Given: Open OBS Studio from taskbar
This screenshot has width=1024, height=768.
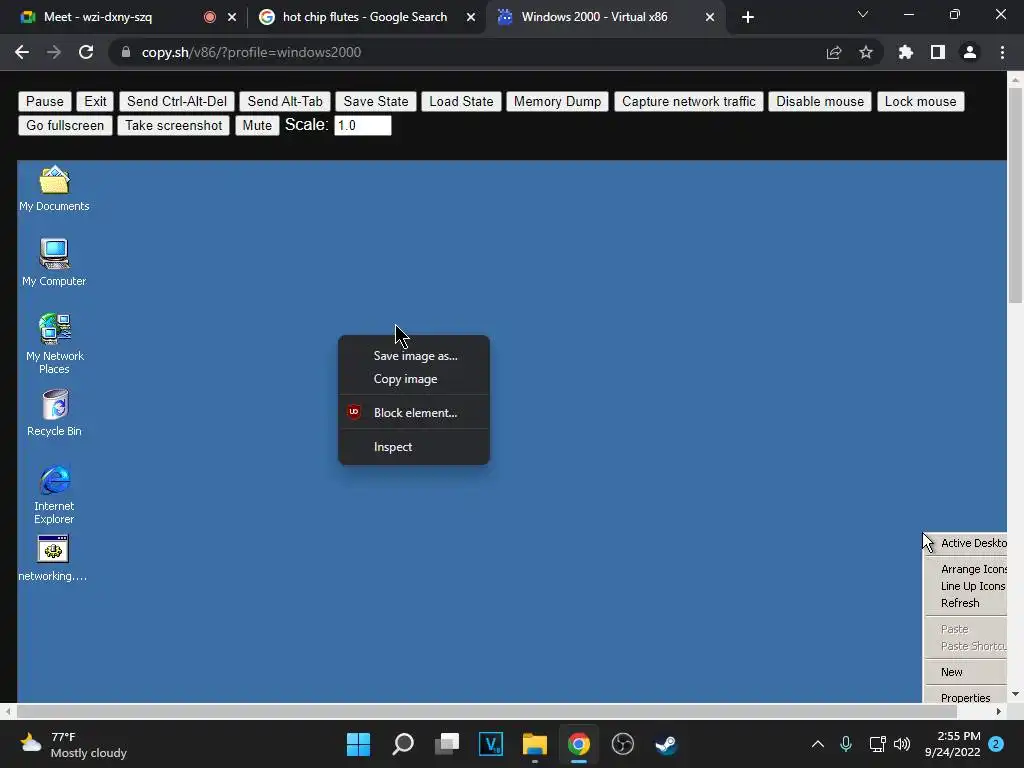Looking at the screenshot, I should pyautogui.click(x=623, y=744).
